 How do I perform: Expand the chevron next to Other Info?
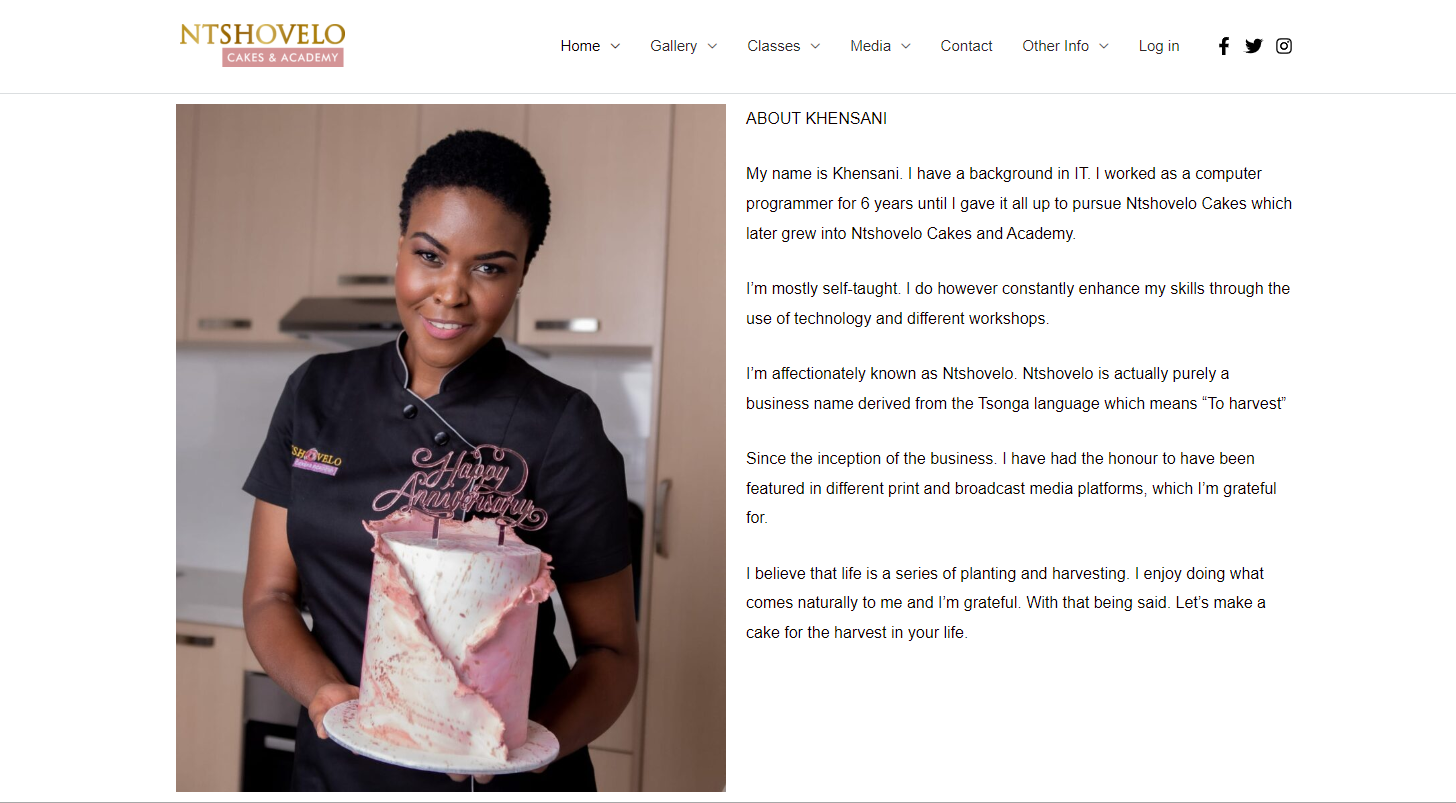1104,46
